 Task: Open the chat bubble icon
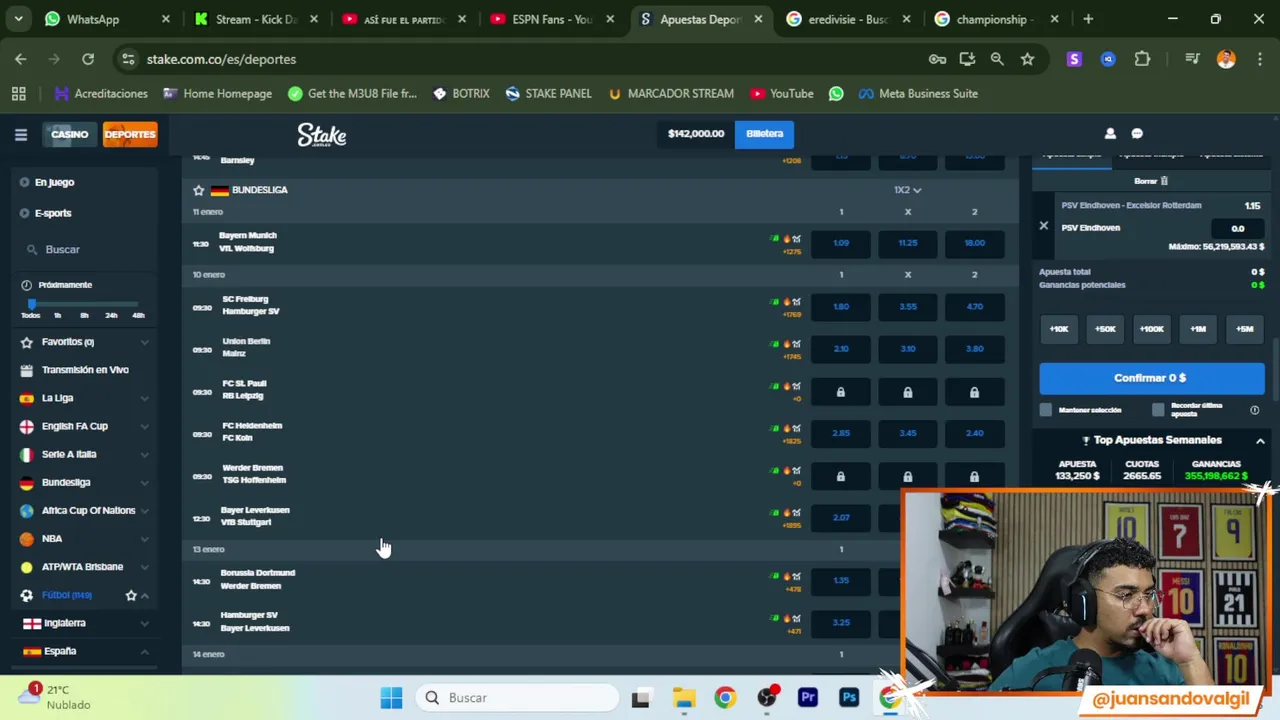(x=1137, y=133)
